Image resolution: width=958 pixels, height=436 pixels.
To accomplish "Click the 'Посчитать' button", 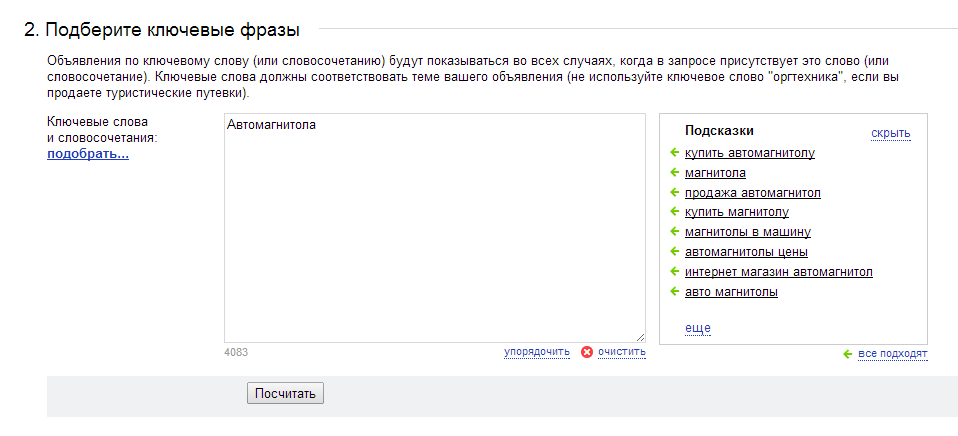I will point(285,393).
